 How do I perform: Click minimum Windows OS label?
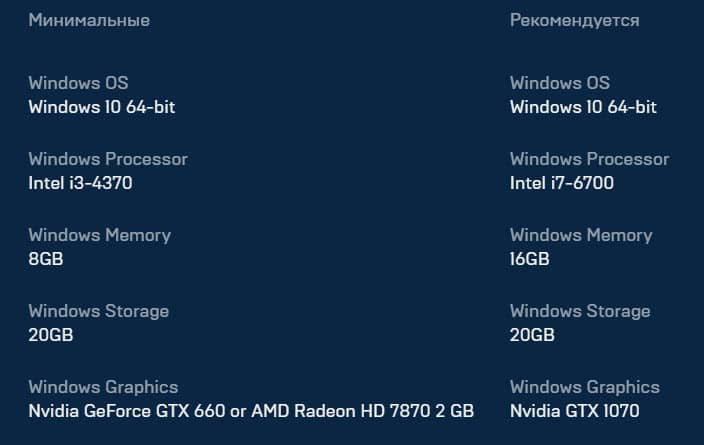click(x=78, y=83)
